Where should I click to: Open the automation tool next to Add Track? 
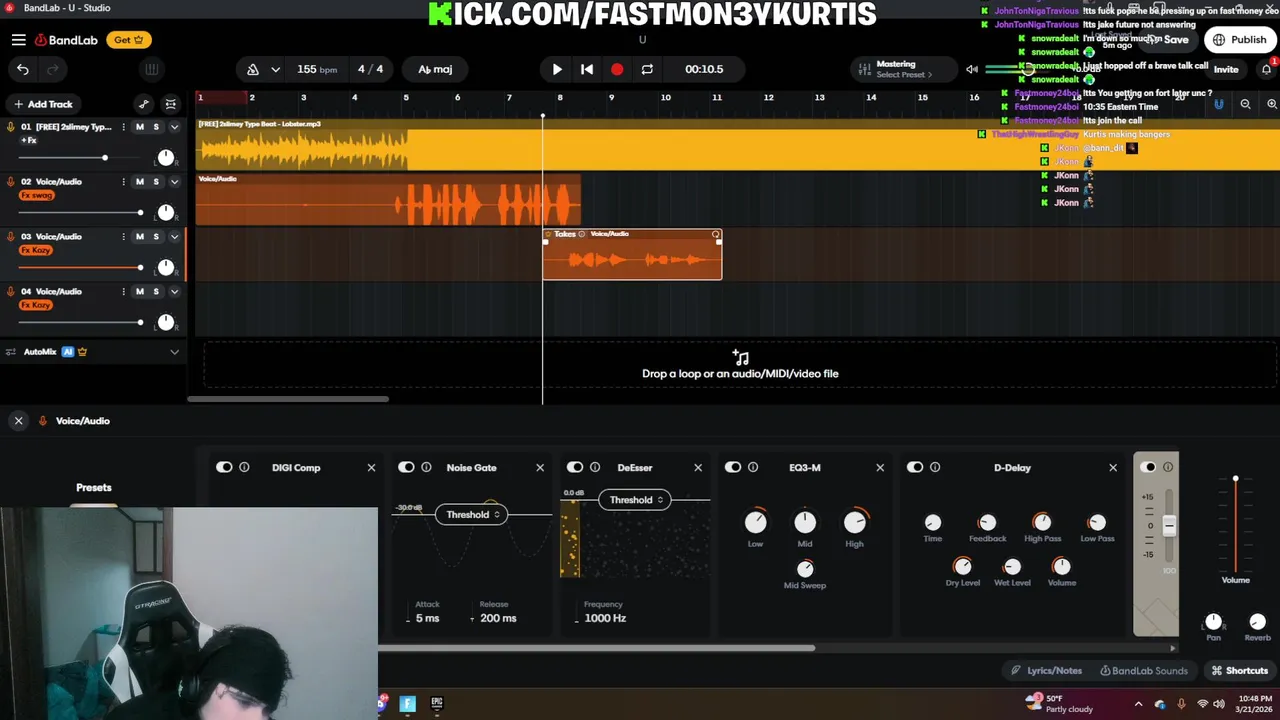143,104
